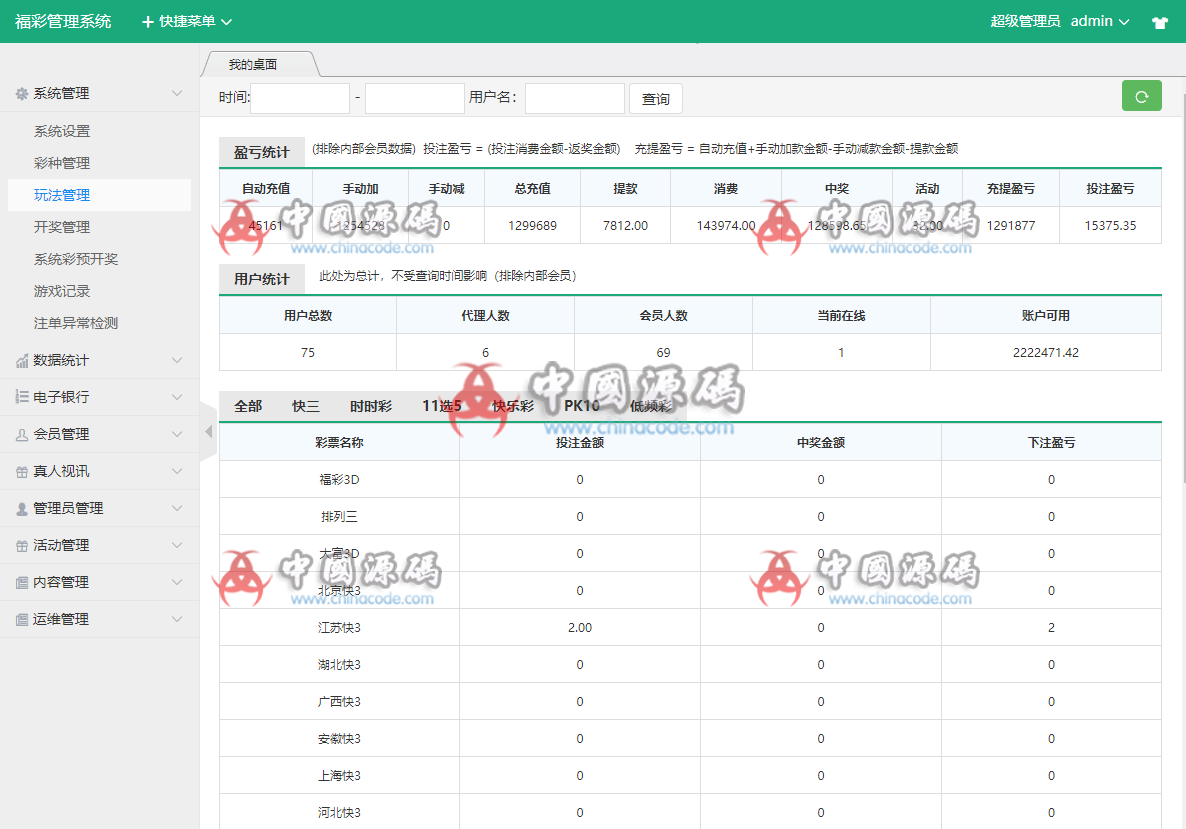Collapse the 系统管理 menu chevron

tap(177, 93)
